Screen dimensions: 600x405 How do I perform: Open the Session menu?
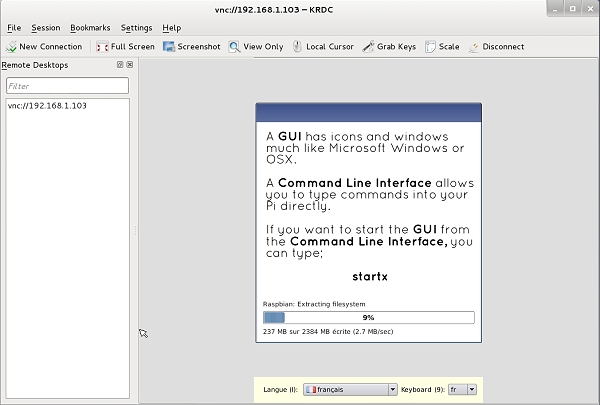point(46,28)
